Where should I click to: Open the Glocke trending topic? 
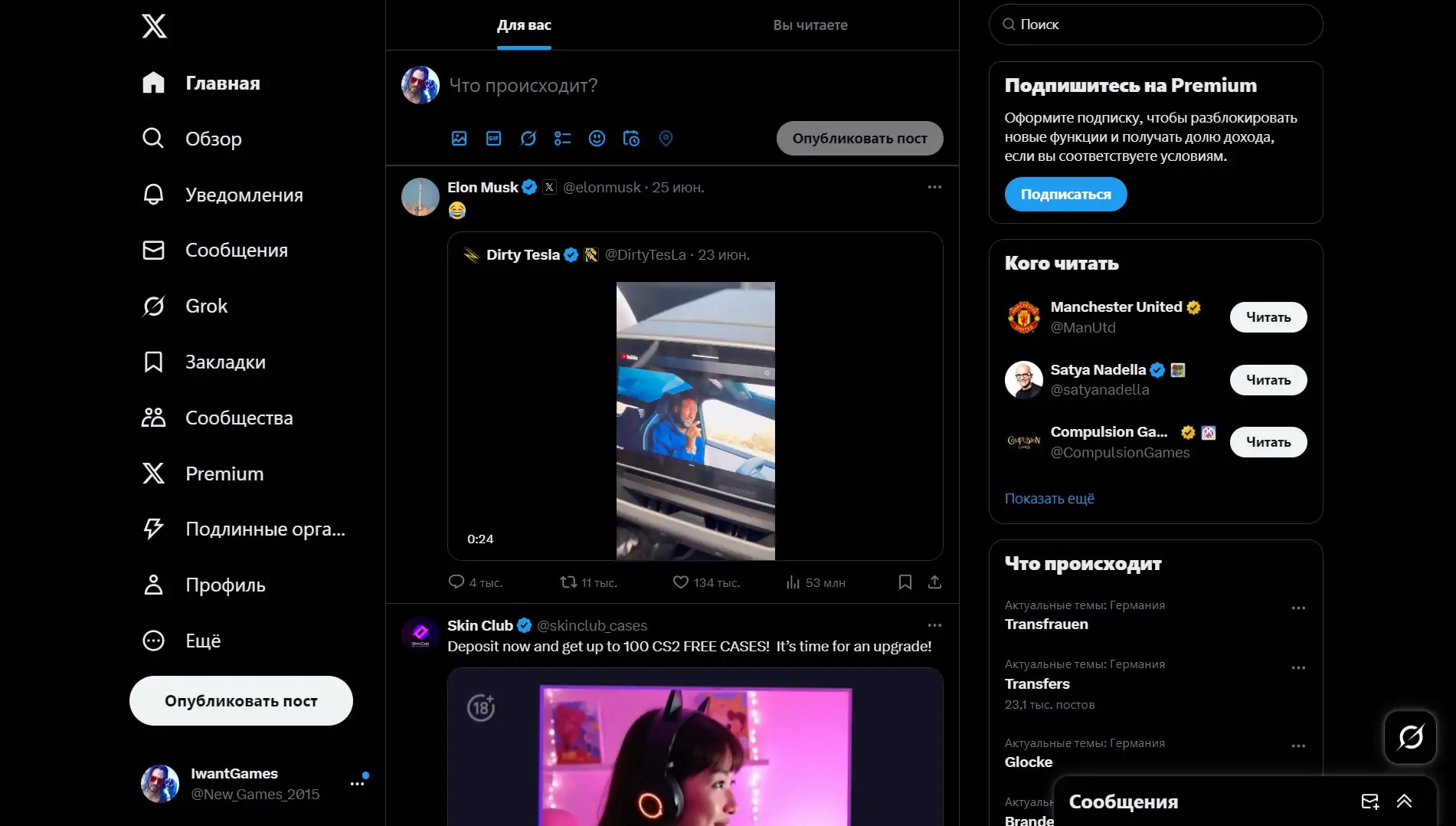pos(1029,762)
